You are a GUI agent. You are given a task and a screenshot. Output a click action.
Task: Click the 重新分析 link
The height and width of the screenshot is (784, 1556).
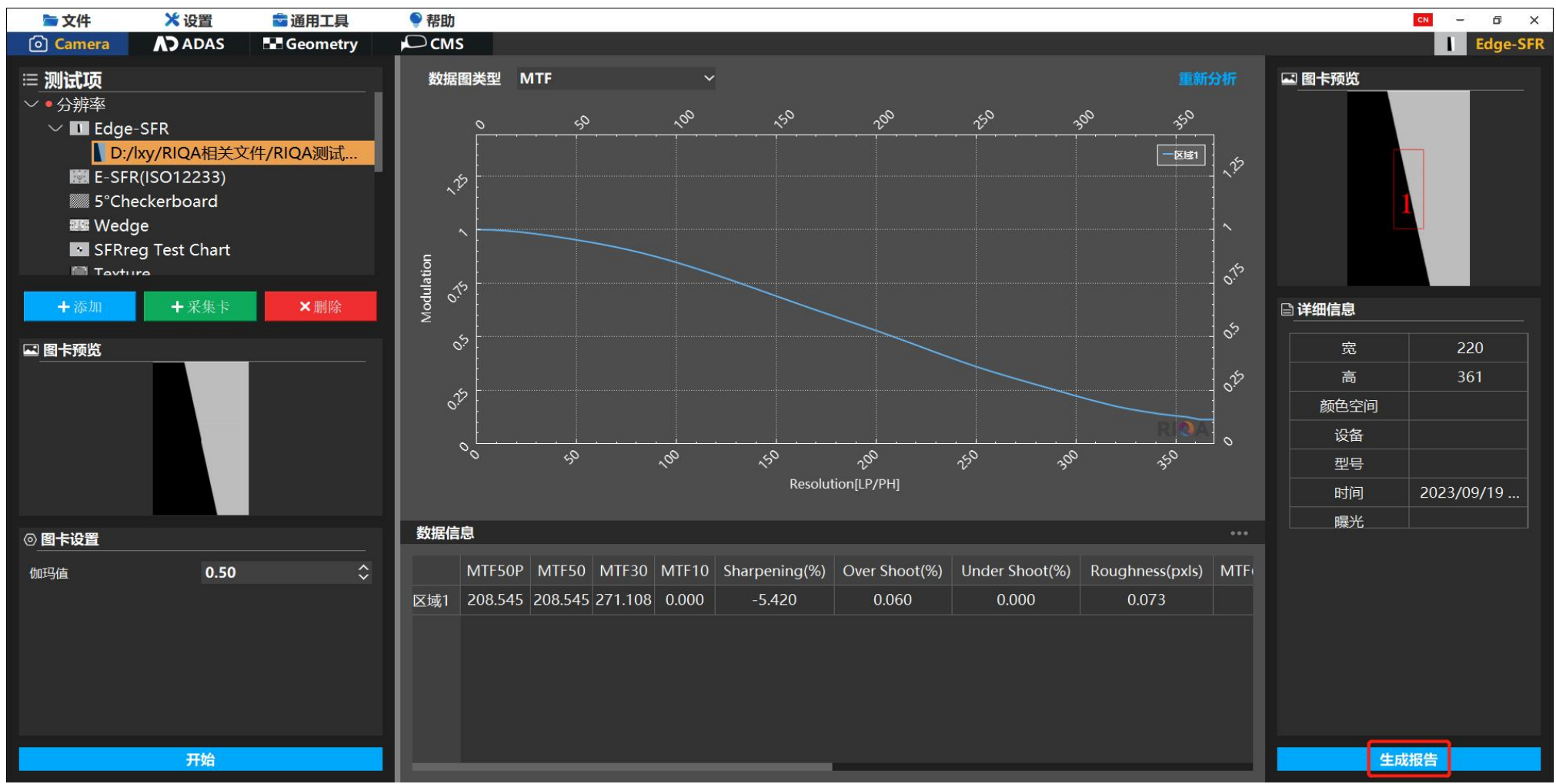(1207, 78)
